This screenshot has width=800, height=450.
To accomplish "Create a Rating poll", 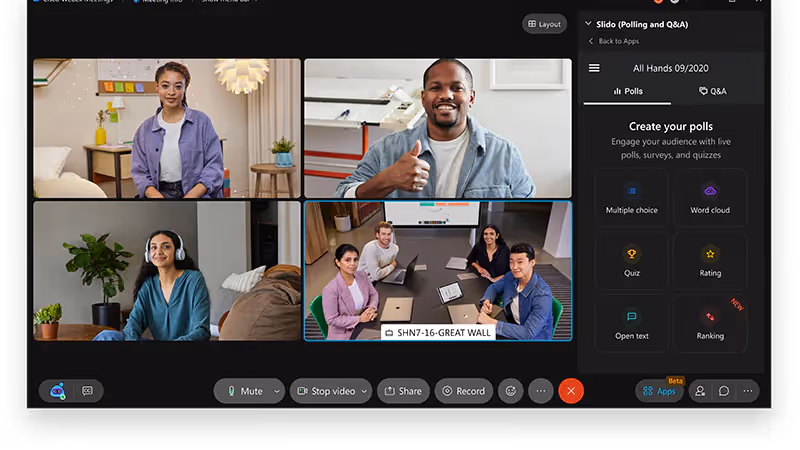I will click(x=710, y=261).
